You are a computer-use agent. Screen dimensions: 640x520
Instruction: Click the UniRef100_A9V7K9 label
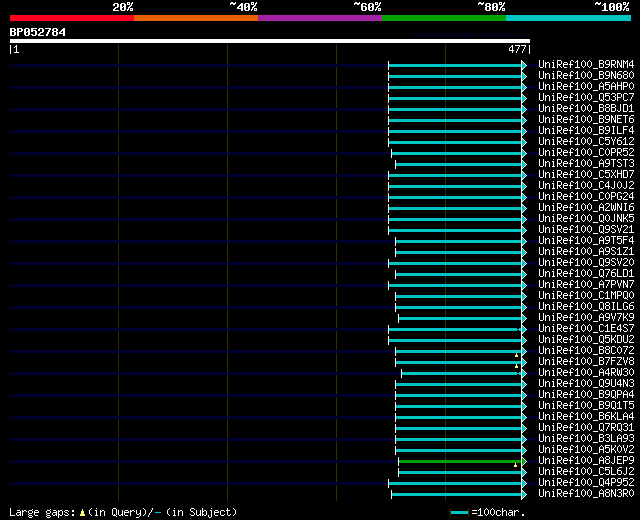click(x=586, y=318)
